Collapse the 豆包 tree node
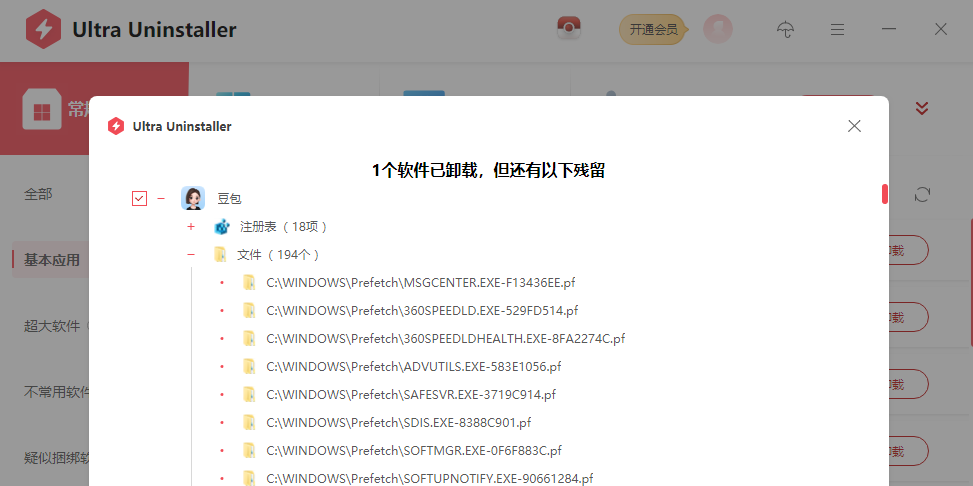Image resolution: width=973 pixels, height=486 pixels. point(161,199)
